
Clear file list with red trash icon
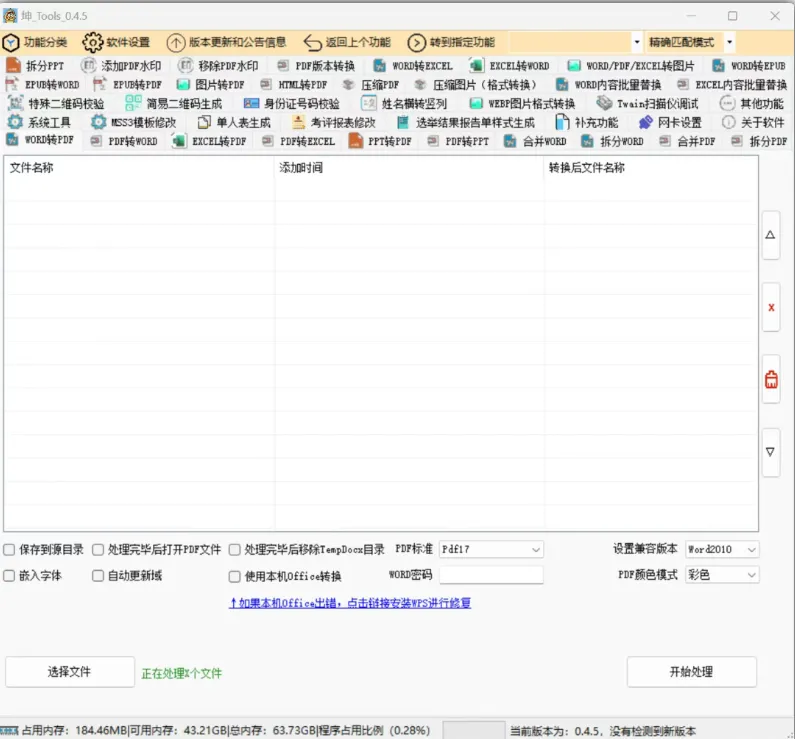pos(771,379)
